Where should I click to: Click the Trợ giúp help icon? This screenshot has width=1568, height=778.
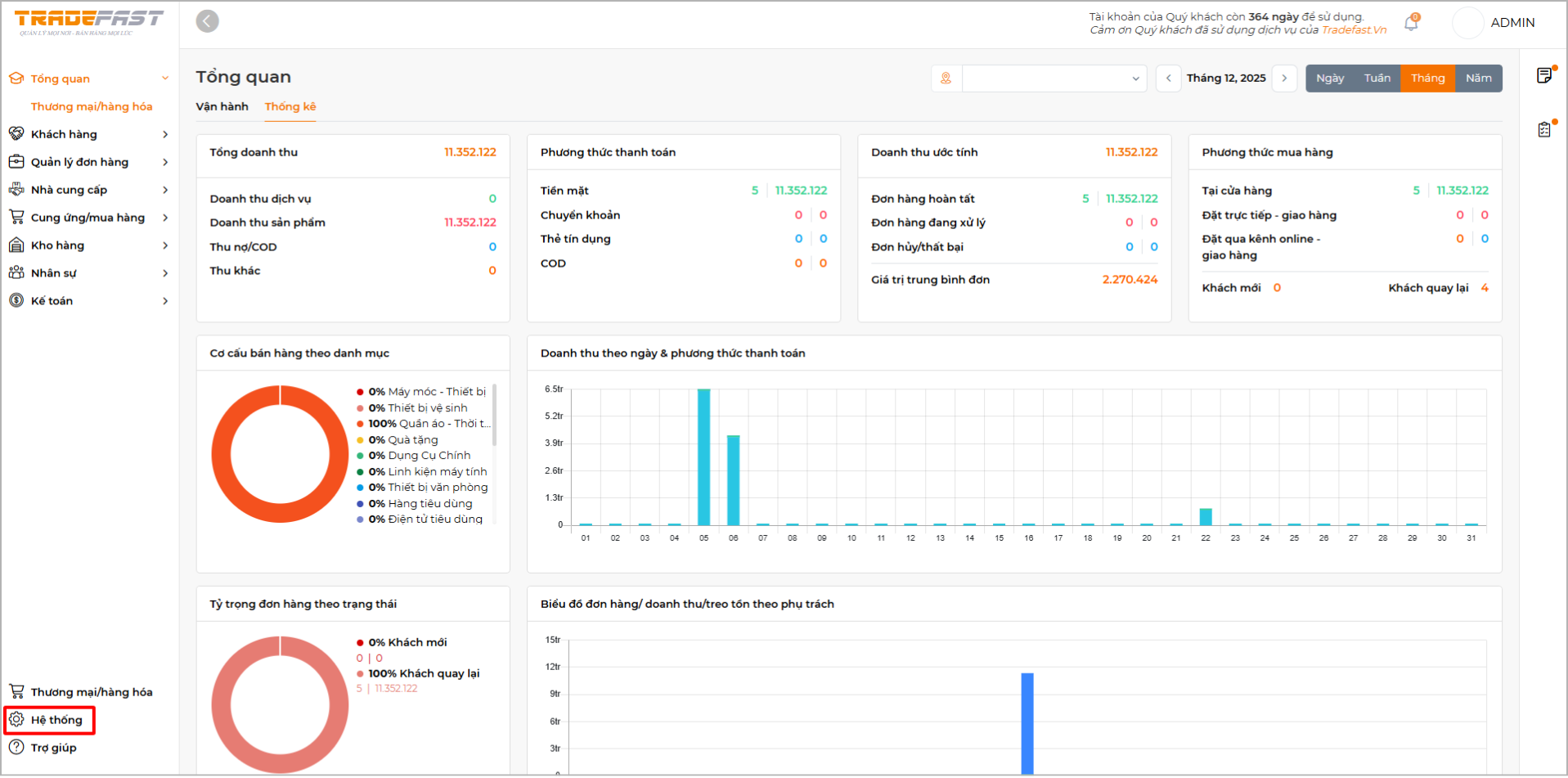(x=16, y=747)
